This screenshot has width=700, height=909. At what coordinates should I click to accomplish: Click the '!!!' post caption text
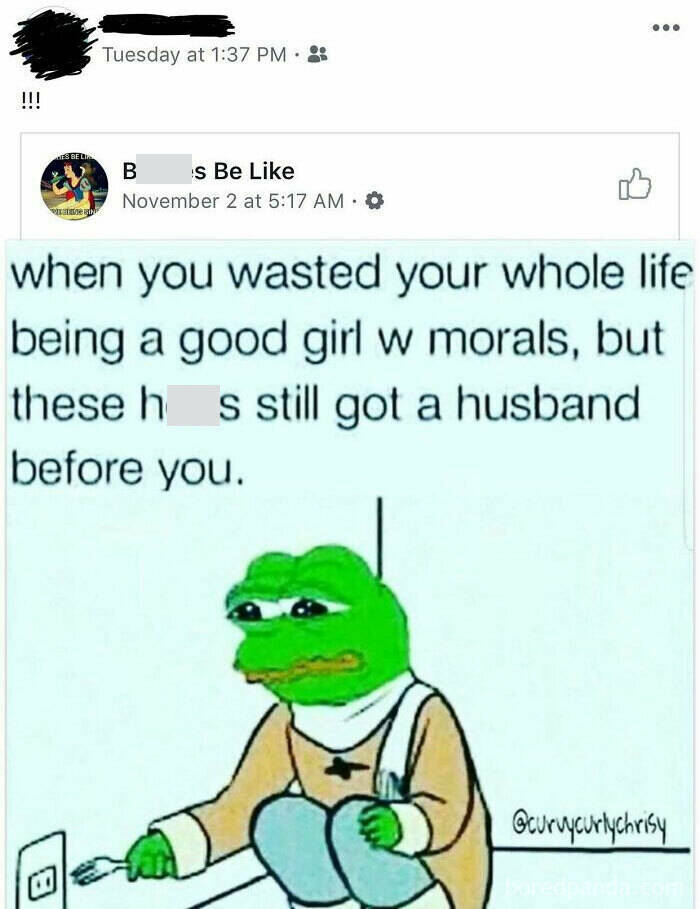(x=30, y=101)
